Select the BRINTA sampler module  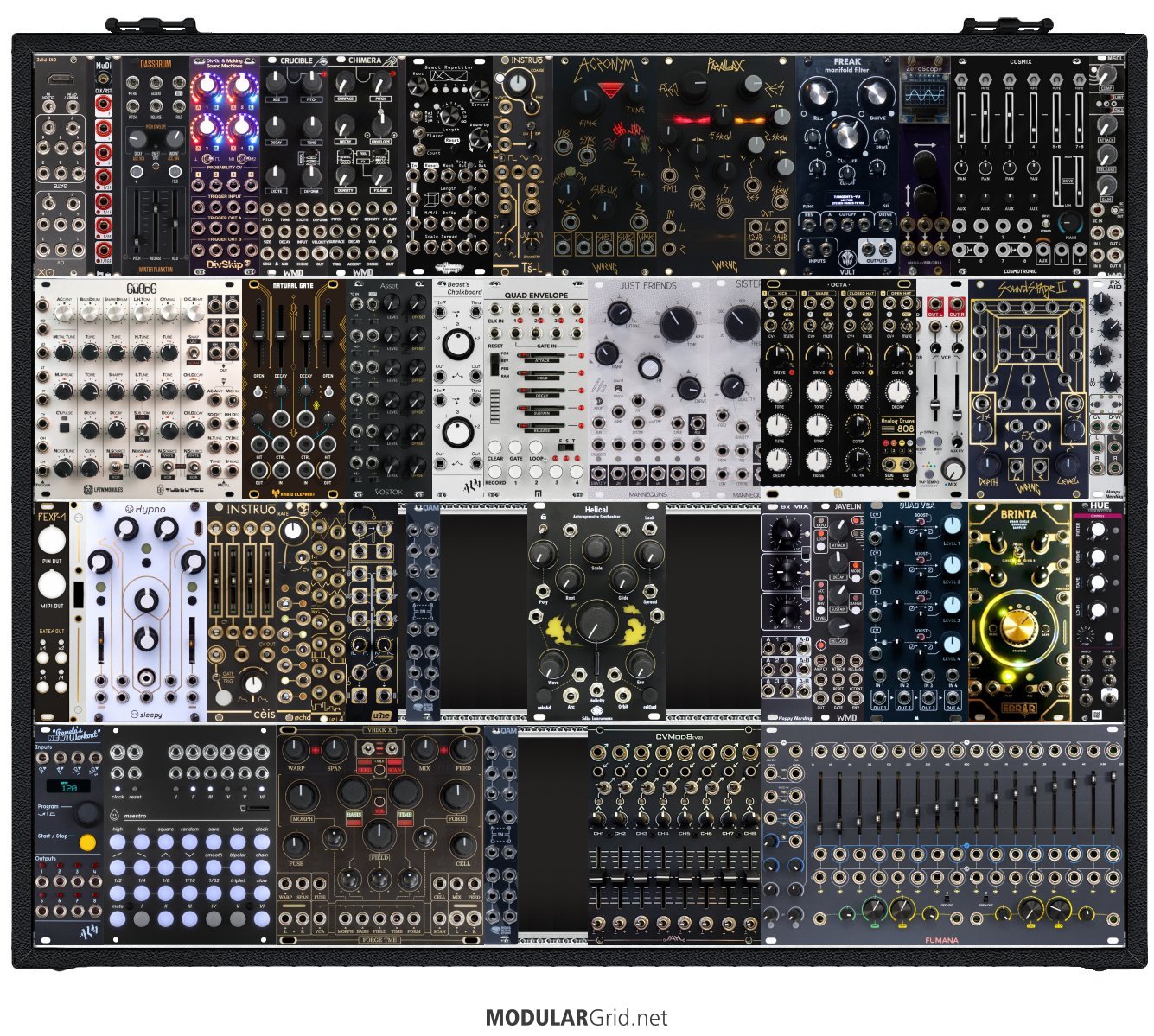click(1020, 611)
